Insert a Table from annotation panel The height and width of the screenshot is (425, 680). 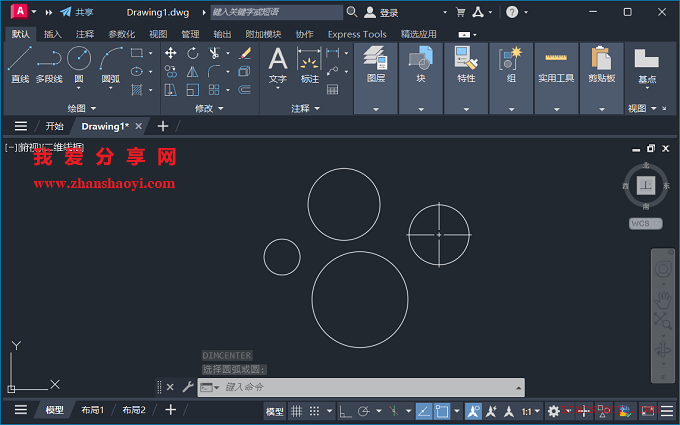[333, 90]
